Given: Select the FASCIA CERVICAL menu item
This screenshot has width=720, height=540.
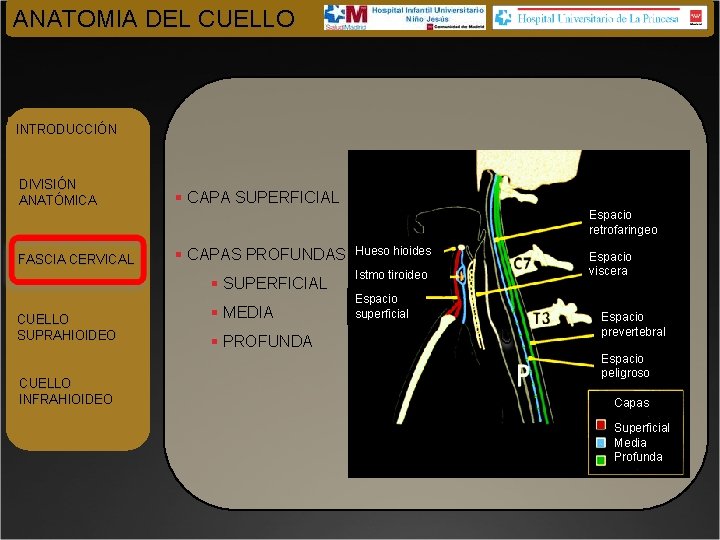Looking at the screenshot, I should click(76, 259).
